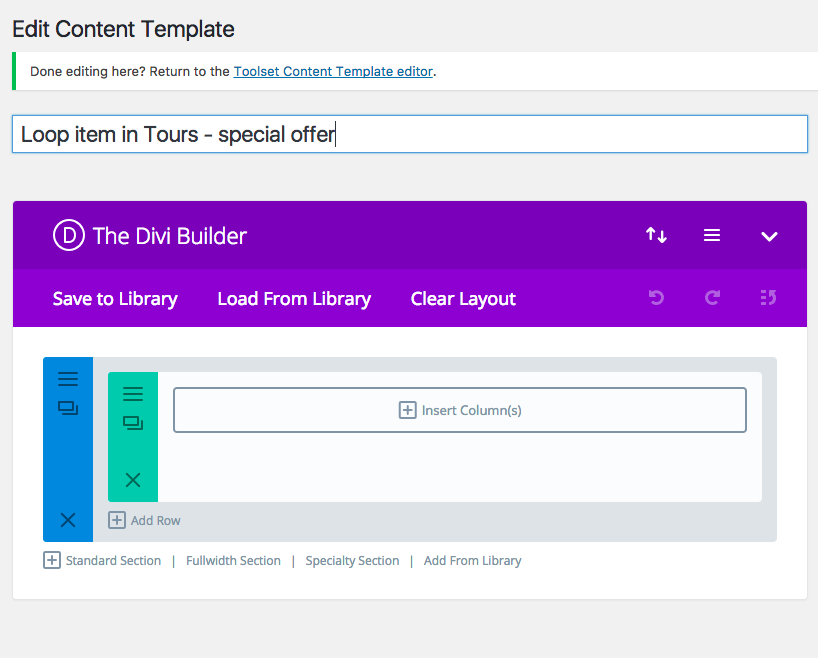Click the Edit Content Template heading
The width and height of the screenshot is (818, 658).
pos(123,29)
